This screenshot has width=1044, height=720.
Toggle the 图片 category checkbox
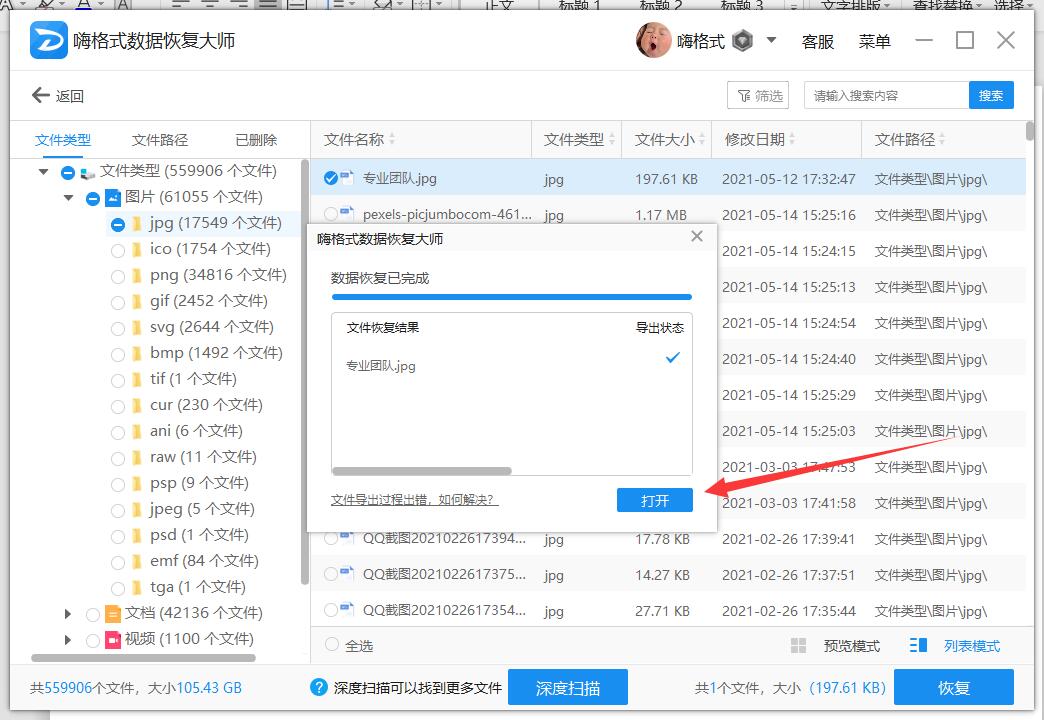coord(93,198)
